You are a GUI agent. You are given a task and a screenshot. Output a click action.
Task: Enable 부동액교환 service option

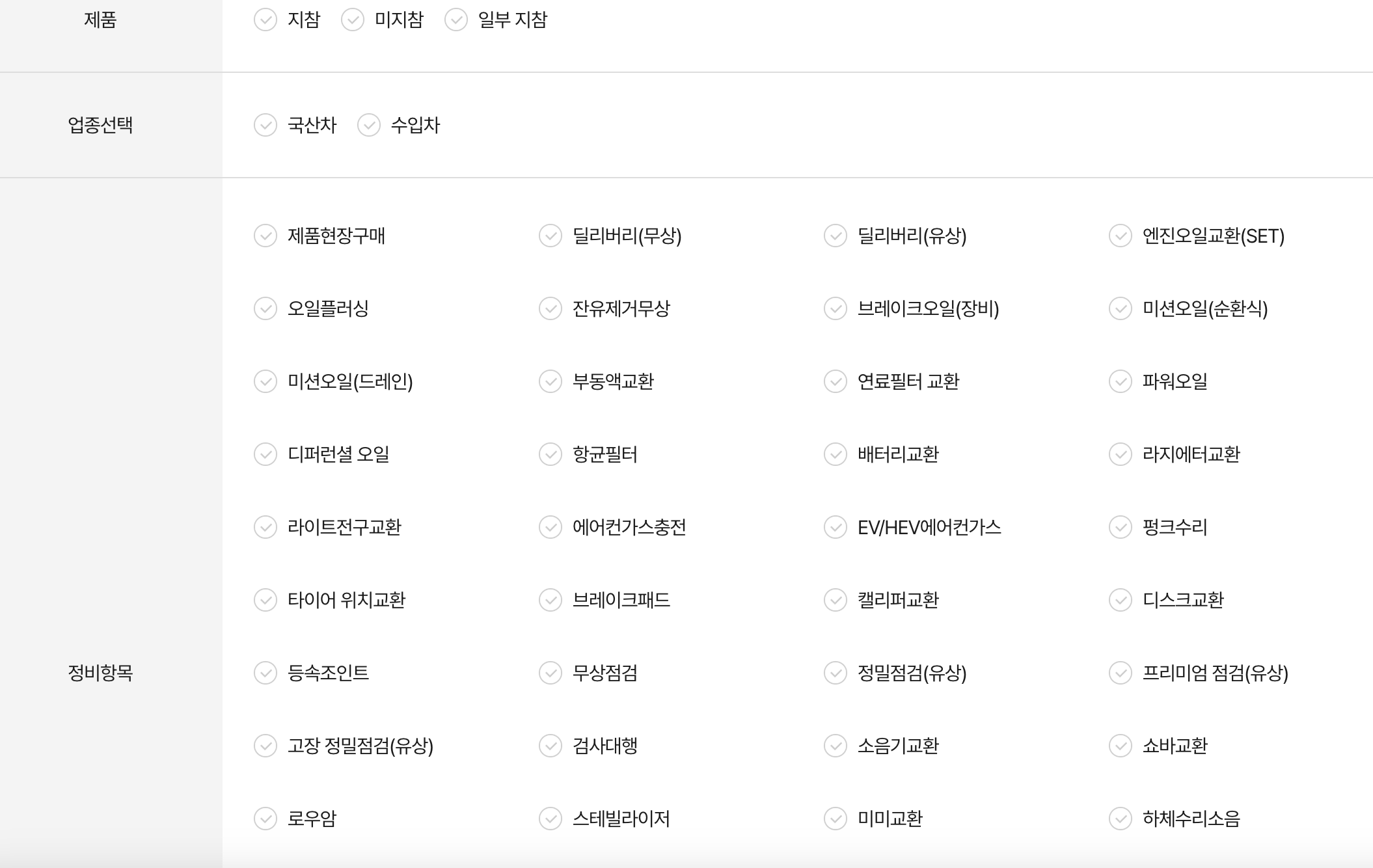coord(549,383)
